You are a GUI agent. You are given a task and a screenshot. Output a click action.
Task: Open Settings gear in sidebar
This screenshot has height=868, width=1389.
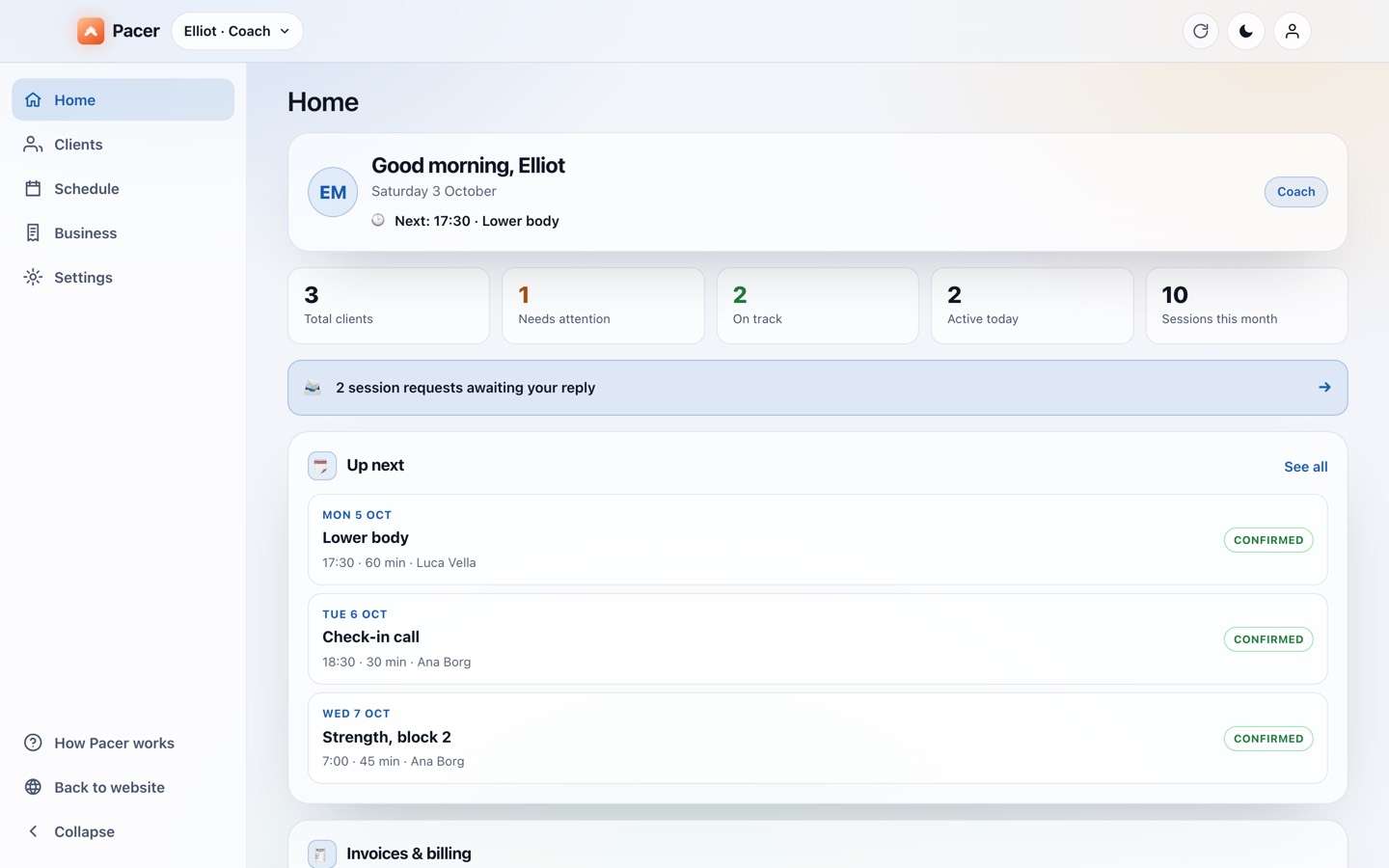coord(33,278)
